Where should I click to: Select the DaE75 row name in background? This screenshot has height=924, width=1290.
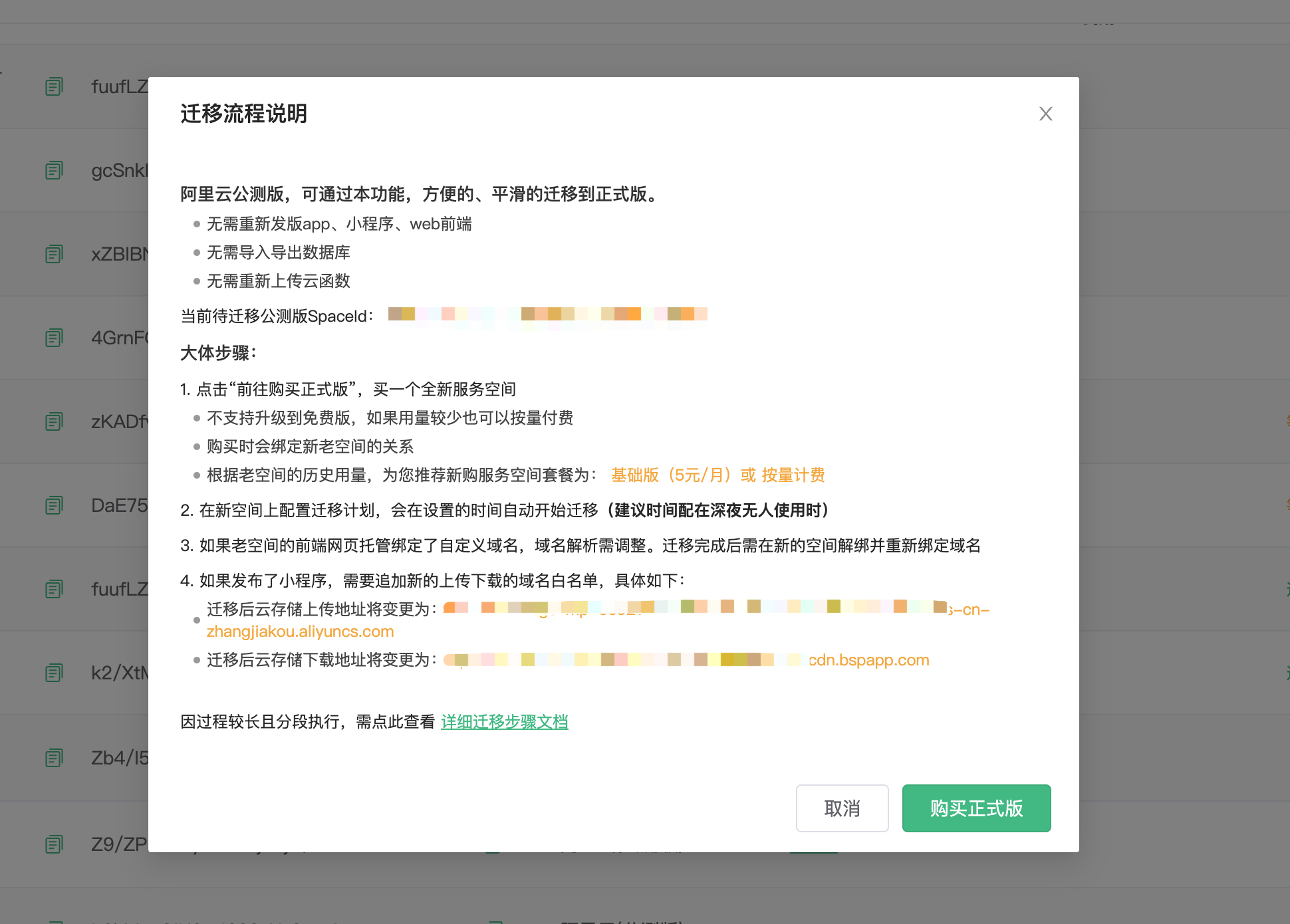(120, 505)
